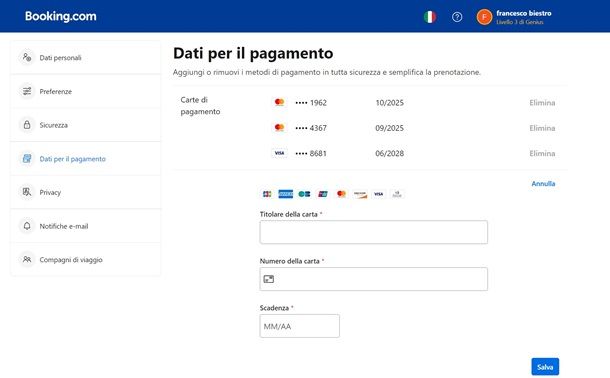
Task: Focus the Titolare della carta field
Action: [x=373, y=232]
